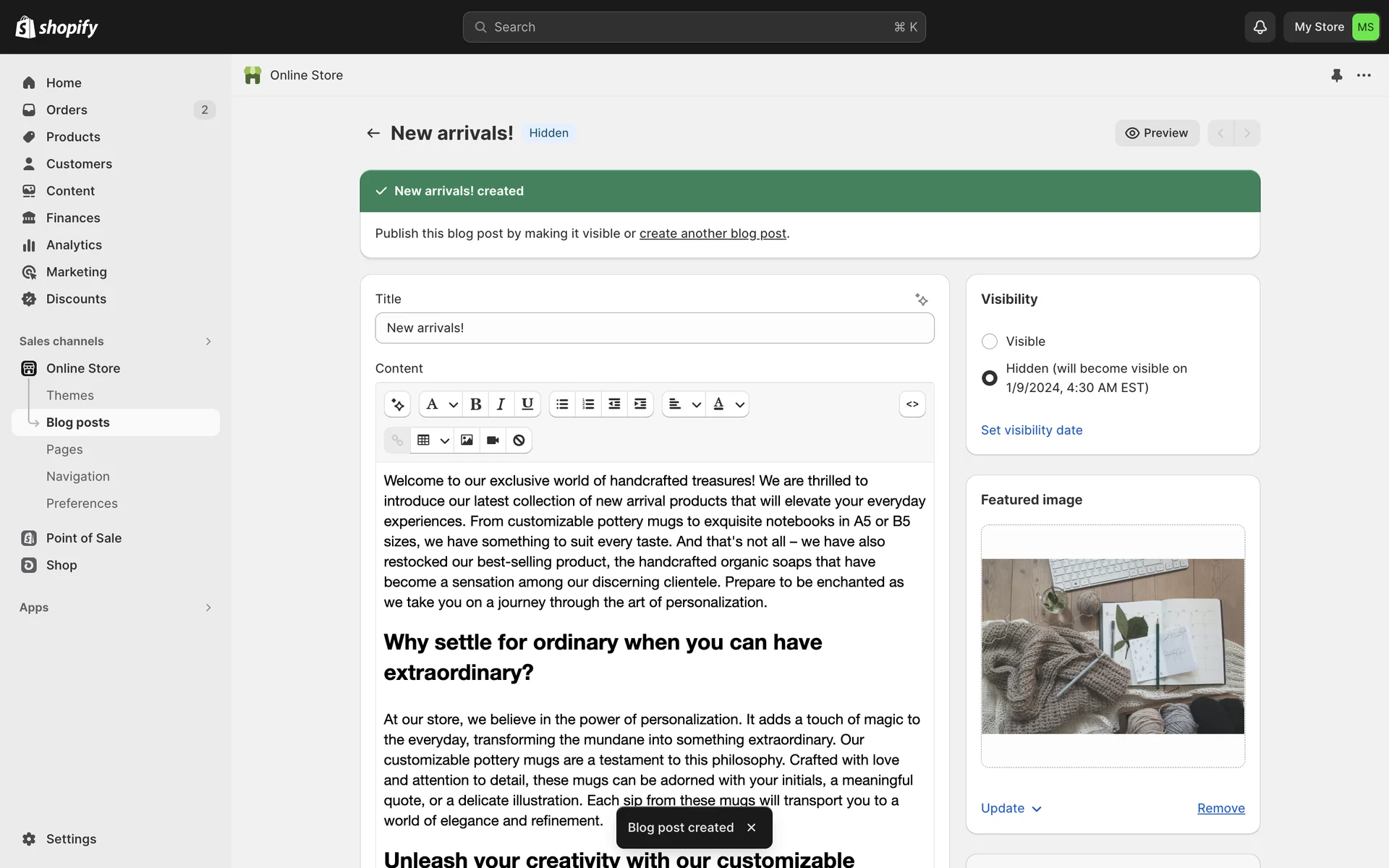Select the Hidden visibility option

(x=989, y=378)
